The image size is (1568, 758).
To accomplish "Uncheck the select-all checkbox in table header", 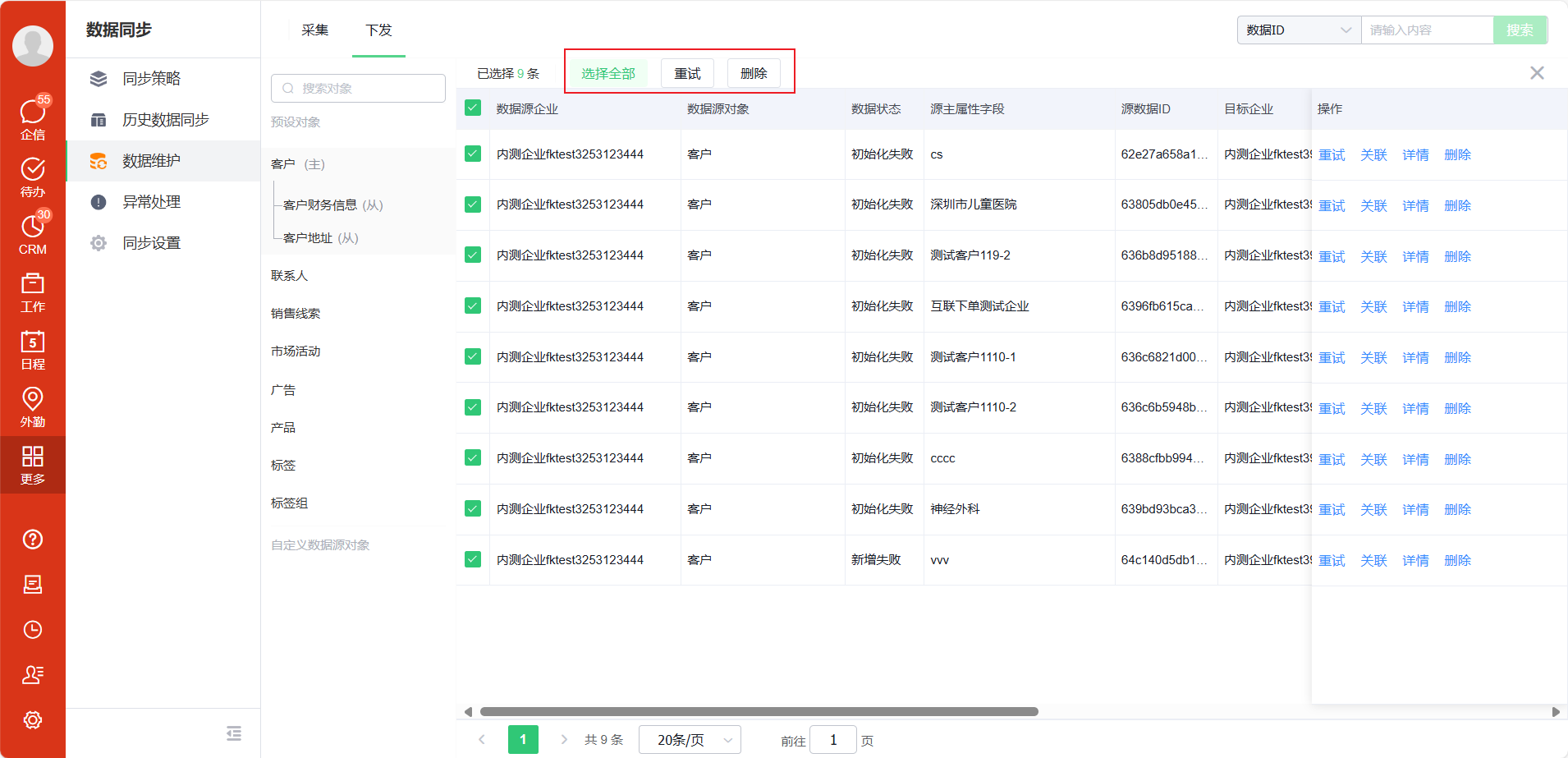I will (x=473, y=108).
